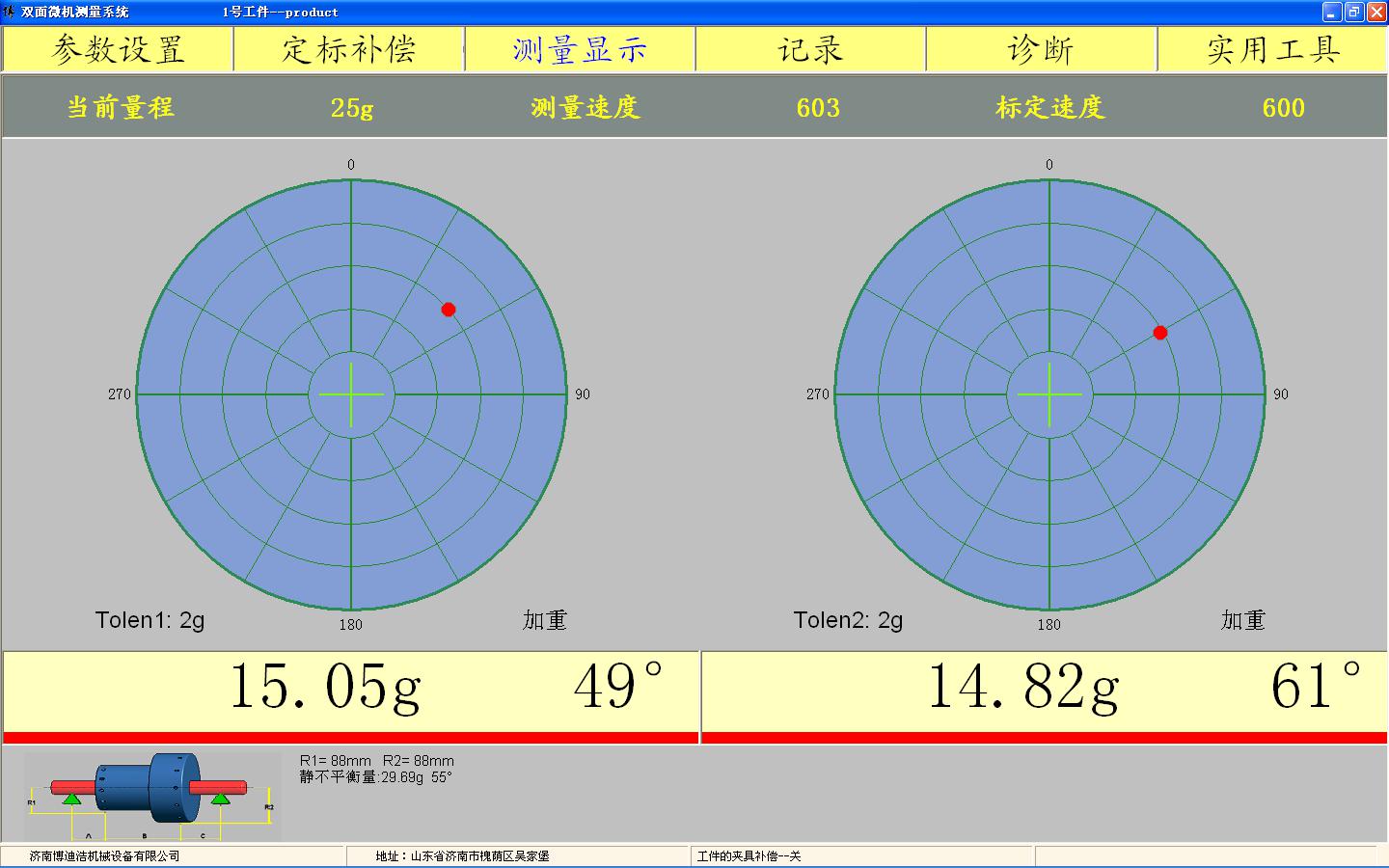Viewport: 1389px width, 868px height.
Task: Click the green crosshair in left polar chart
Action: point(351,394)
